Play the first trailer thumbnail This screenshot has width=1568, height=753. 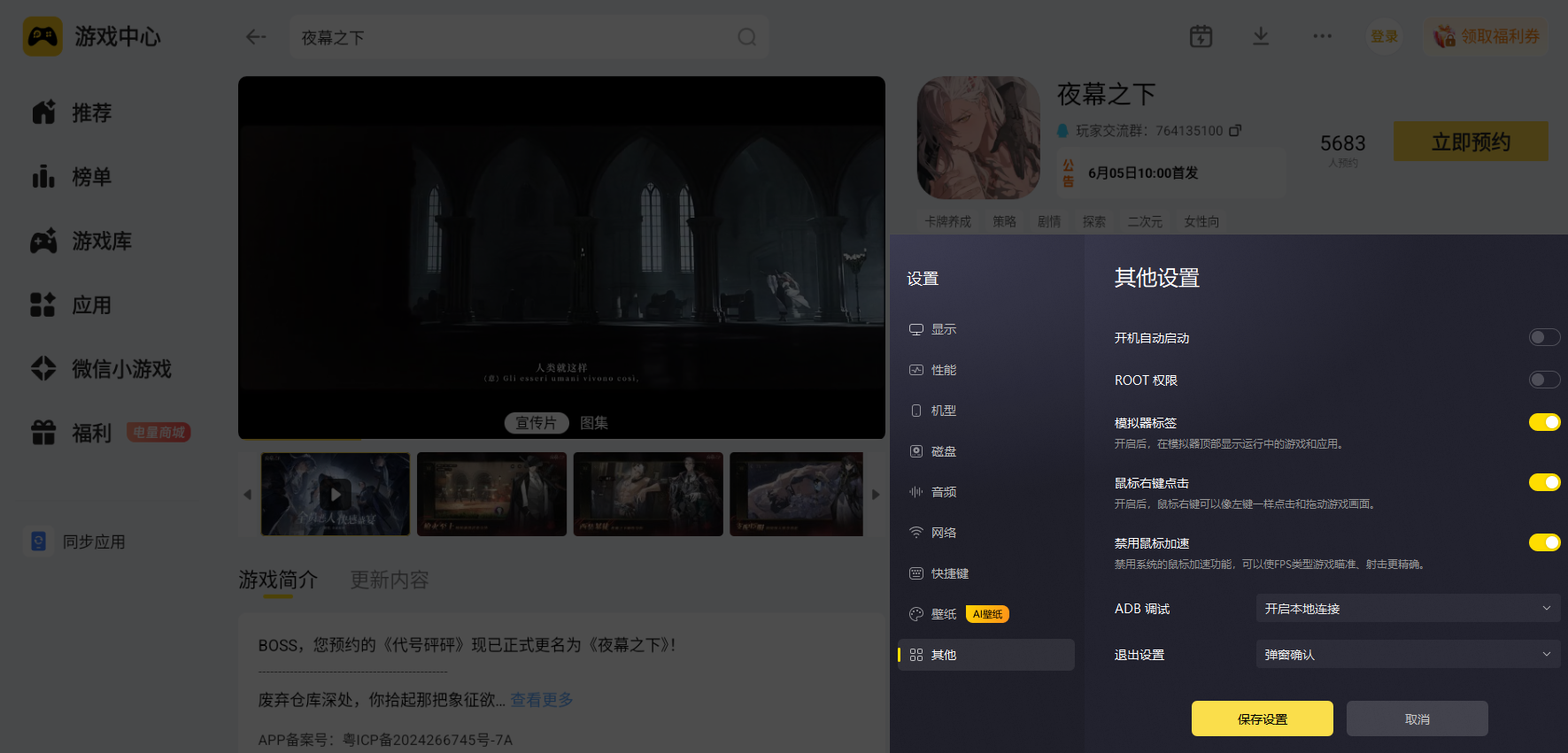pyautogui.click(x=336, y=494)
